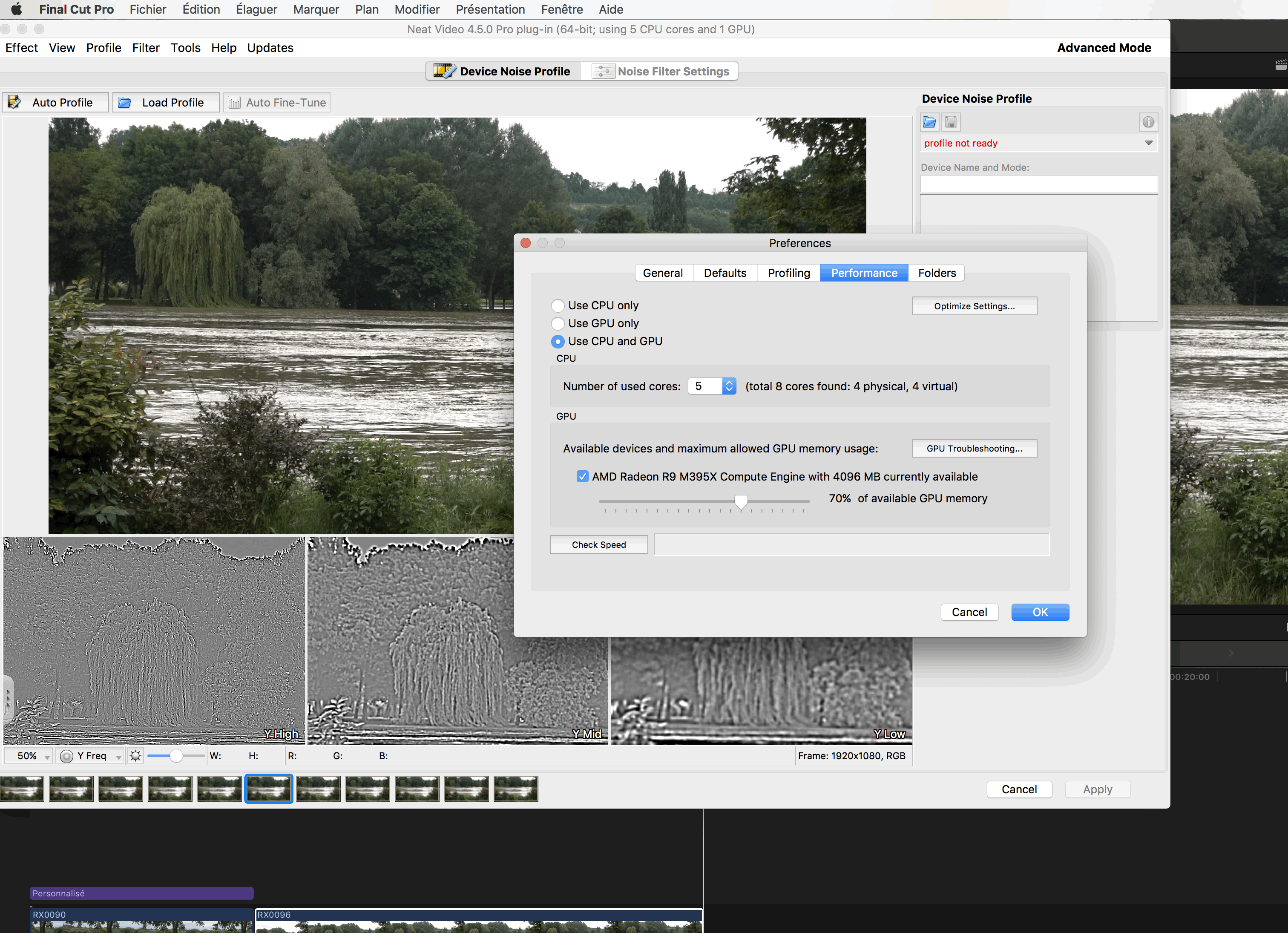Click GPU Troubleshooting button

(x=975, y=448)
